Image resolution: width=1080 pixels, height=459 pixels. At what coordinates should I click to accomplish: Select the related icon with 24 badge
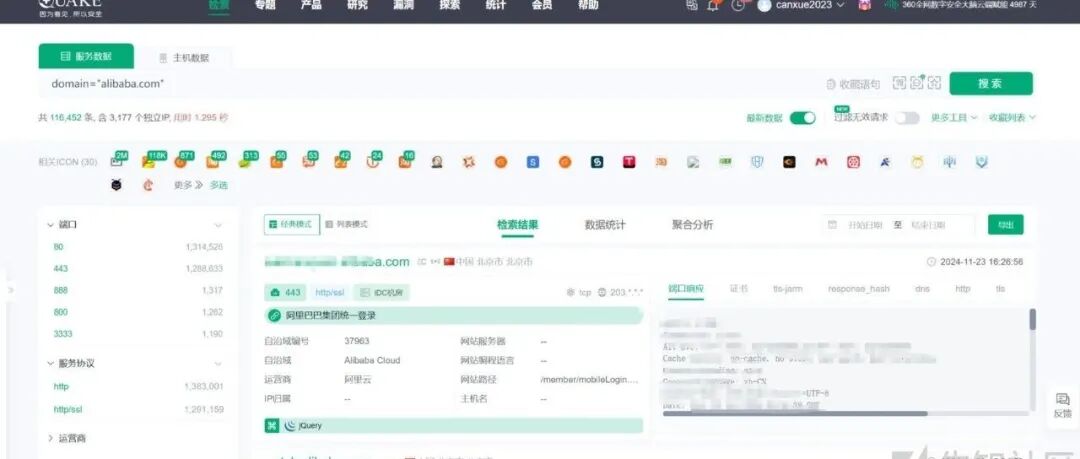coord(373,162)
